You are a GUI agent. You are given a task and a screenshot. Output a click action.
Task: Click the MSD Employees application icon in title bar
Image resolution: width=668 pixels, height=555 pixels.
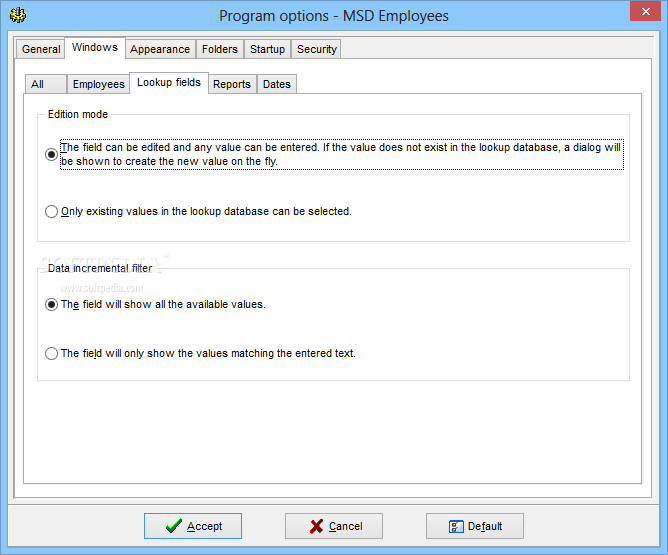18,15
